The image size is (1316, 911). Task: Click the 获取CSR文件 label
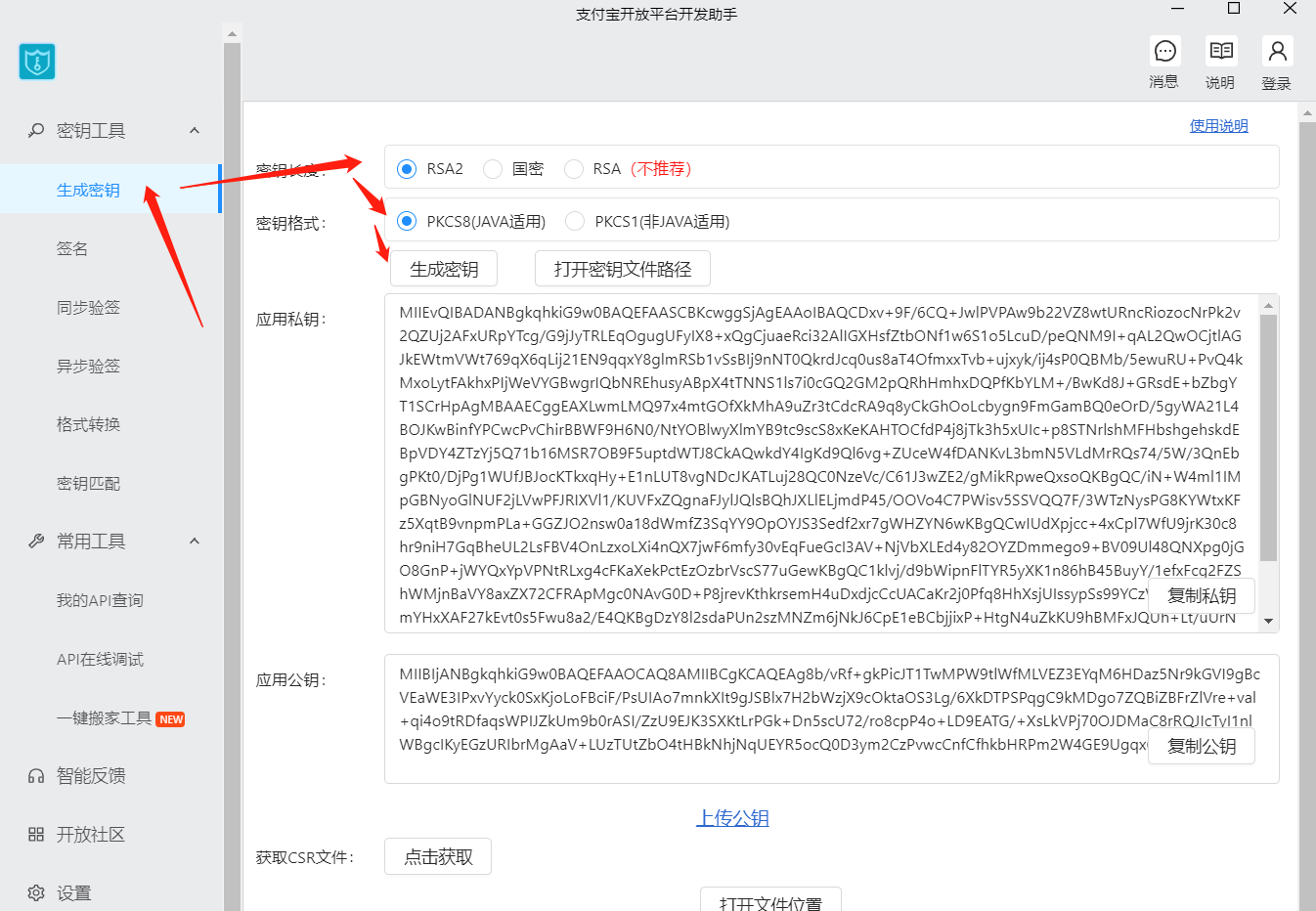tap(305, 857)
